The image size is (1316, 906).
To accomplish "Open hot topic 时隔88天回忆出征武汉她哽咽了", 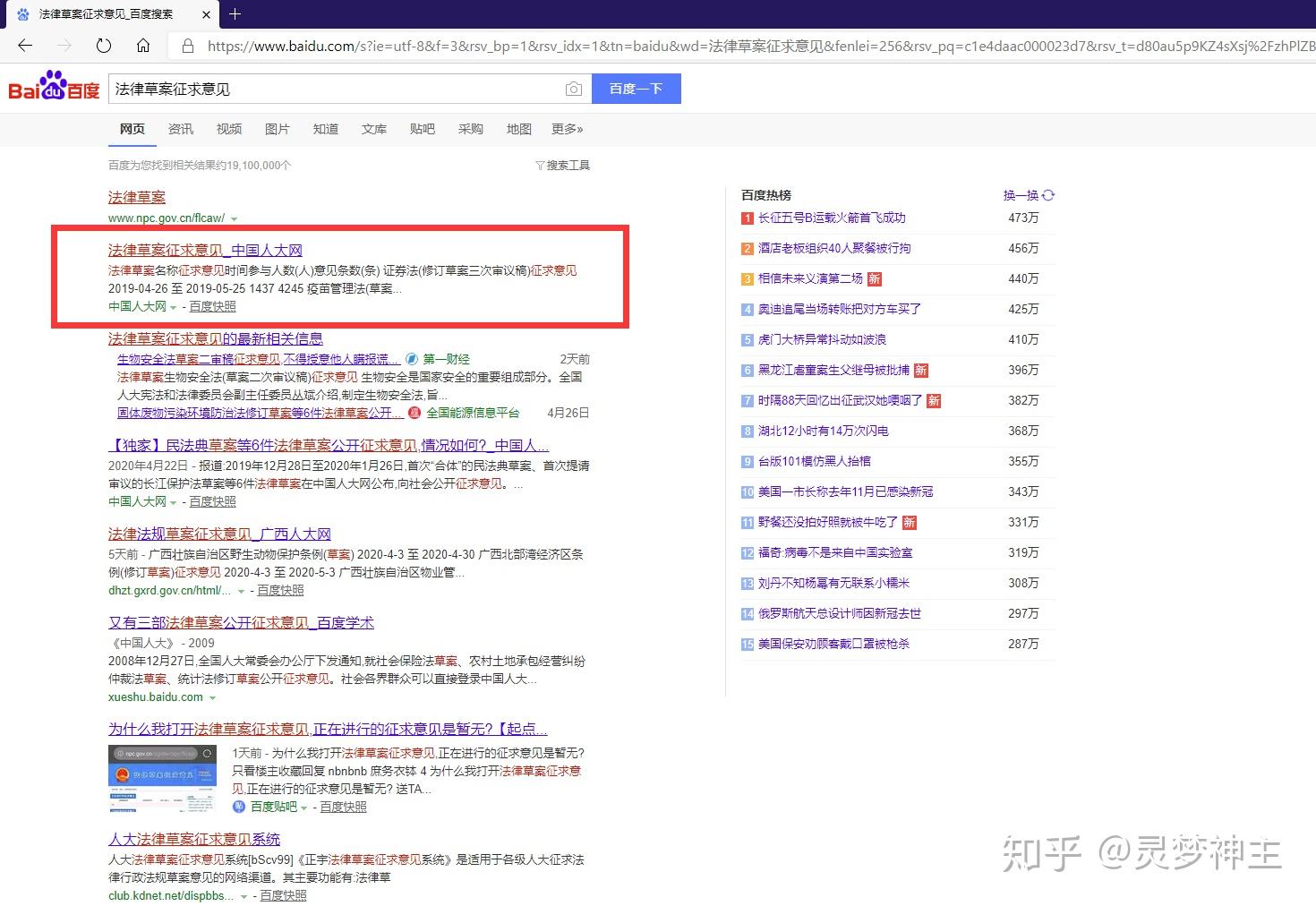I will 840,400.
